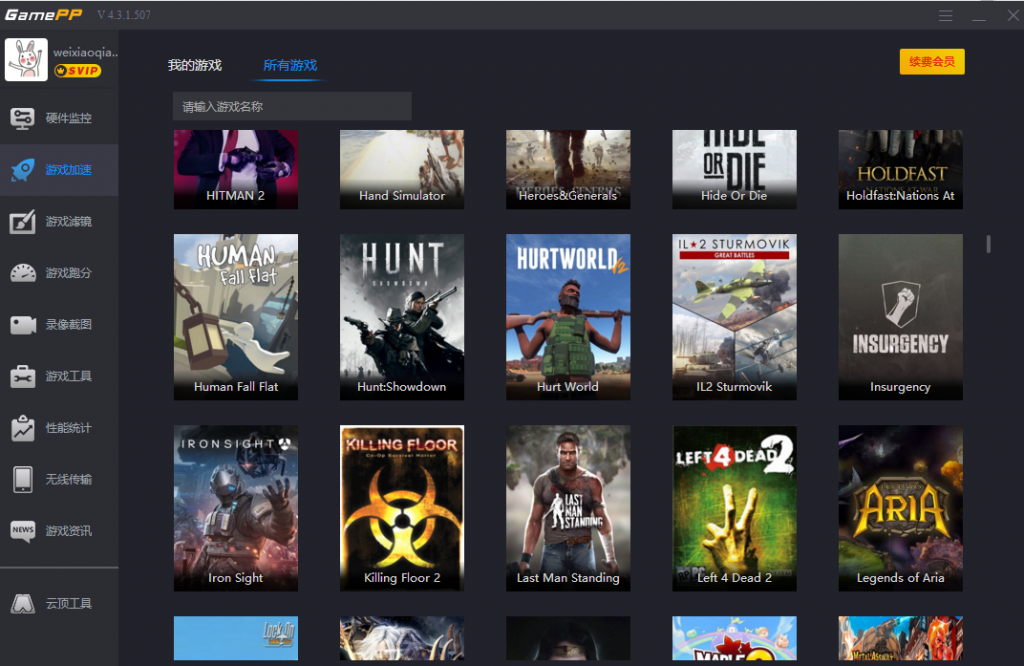Select the Iron Sight game cover
This screenshot has width=1024, height=666.
[x=236, y=508]
